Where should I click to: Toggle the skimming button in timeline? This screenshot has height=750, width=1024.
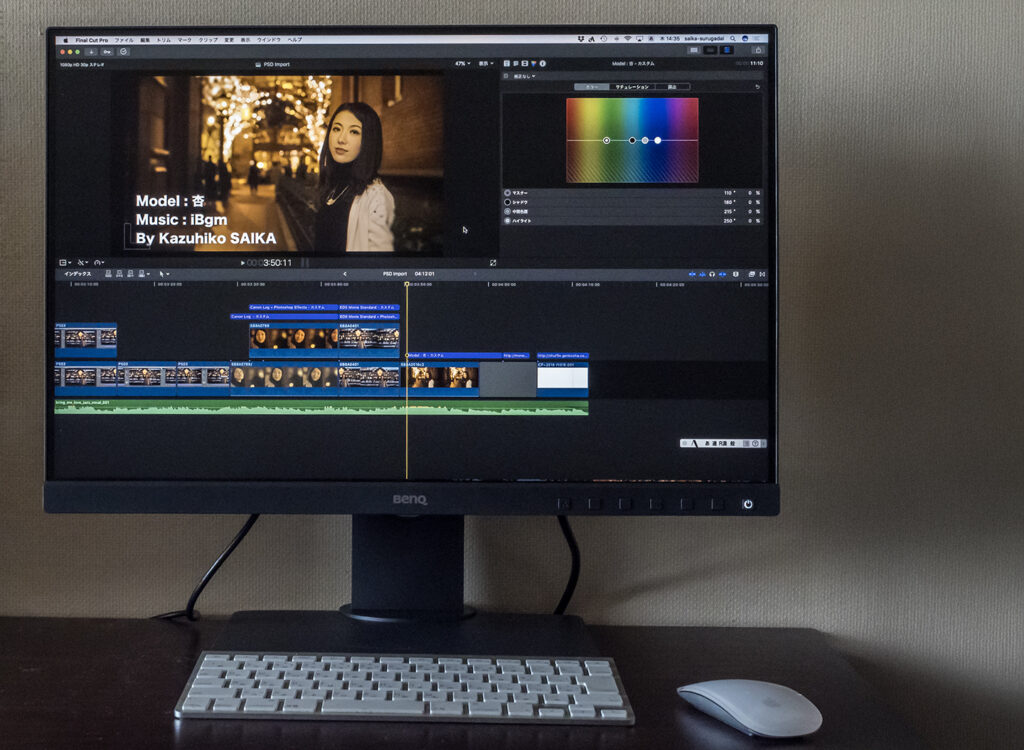[x=692, y=274]
